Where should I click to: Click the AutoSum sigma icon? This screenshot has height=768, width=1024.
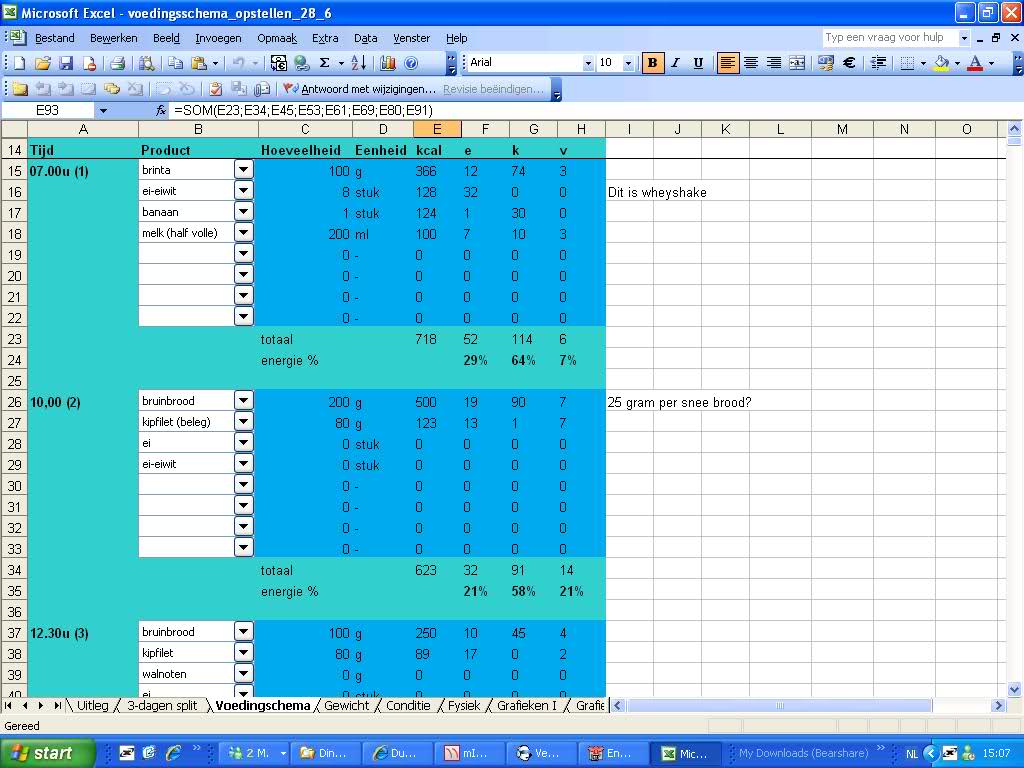[324, 63]
